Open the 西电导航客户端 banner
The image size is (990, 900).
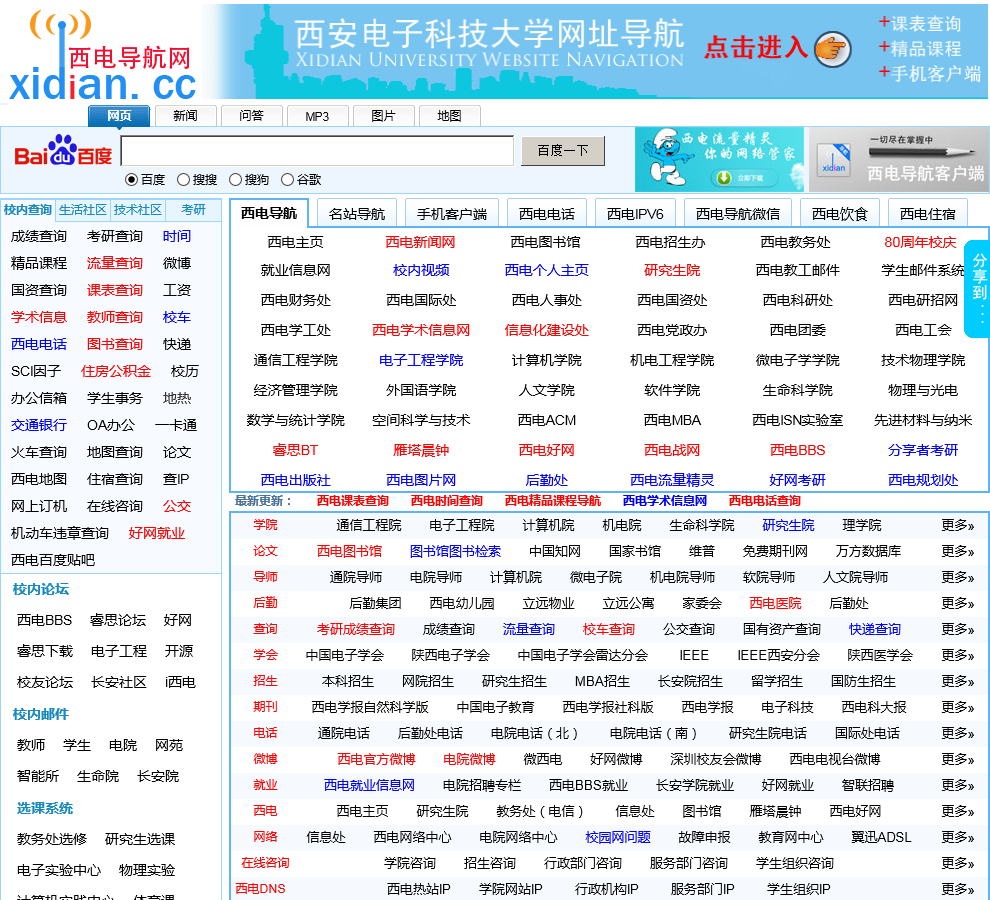click(x=898, y=159)
